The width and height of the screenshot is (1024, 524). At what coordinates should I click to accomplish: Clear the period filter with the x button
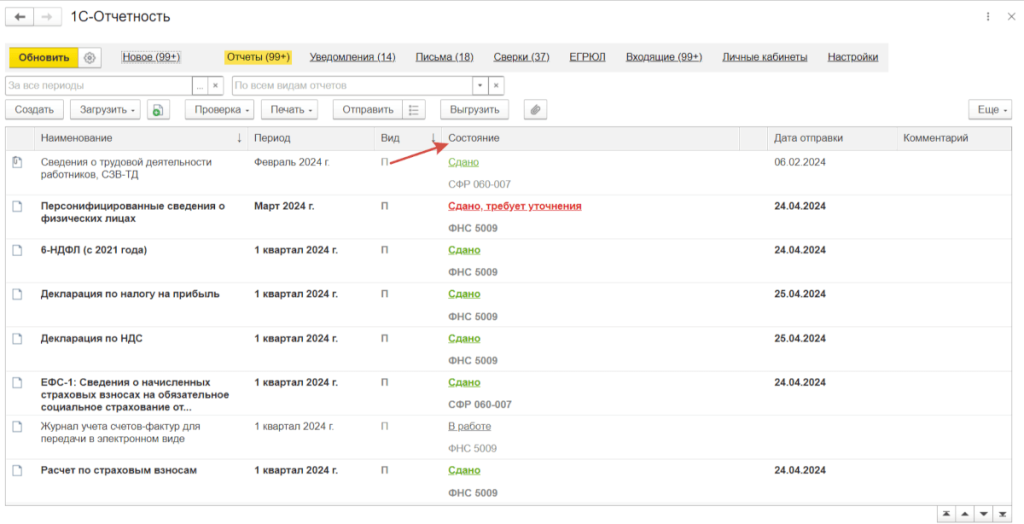click(215, 86)
